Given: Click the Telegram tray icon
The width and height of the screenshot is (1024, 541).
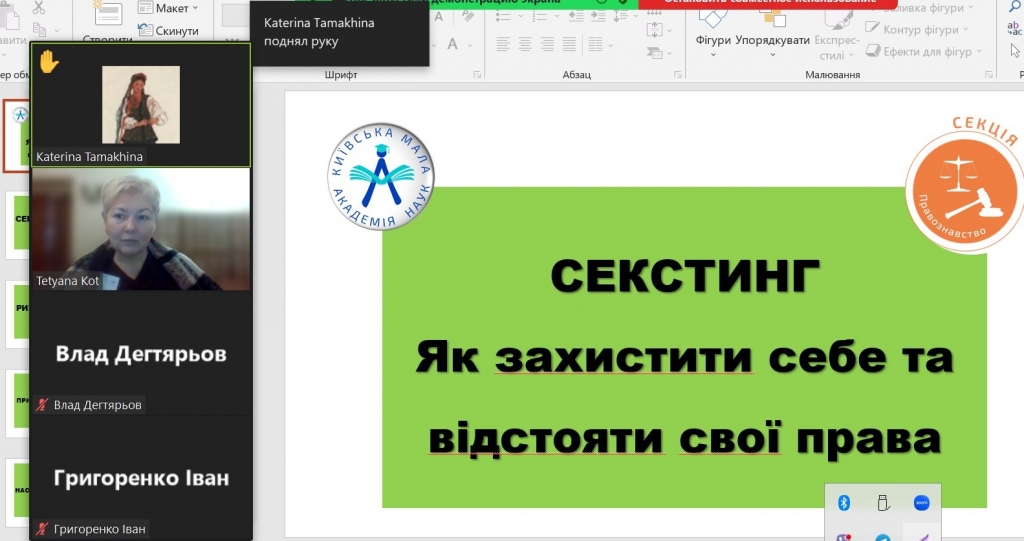Looking at the screenshot, I should coord(883,538).
